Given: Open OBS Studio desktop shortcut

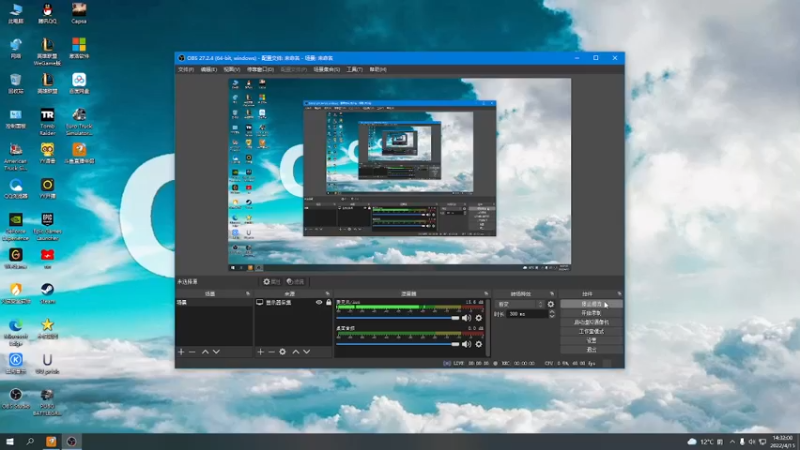Looking at the screenshot, I should [x=16, y=398].
